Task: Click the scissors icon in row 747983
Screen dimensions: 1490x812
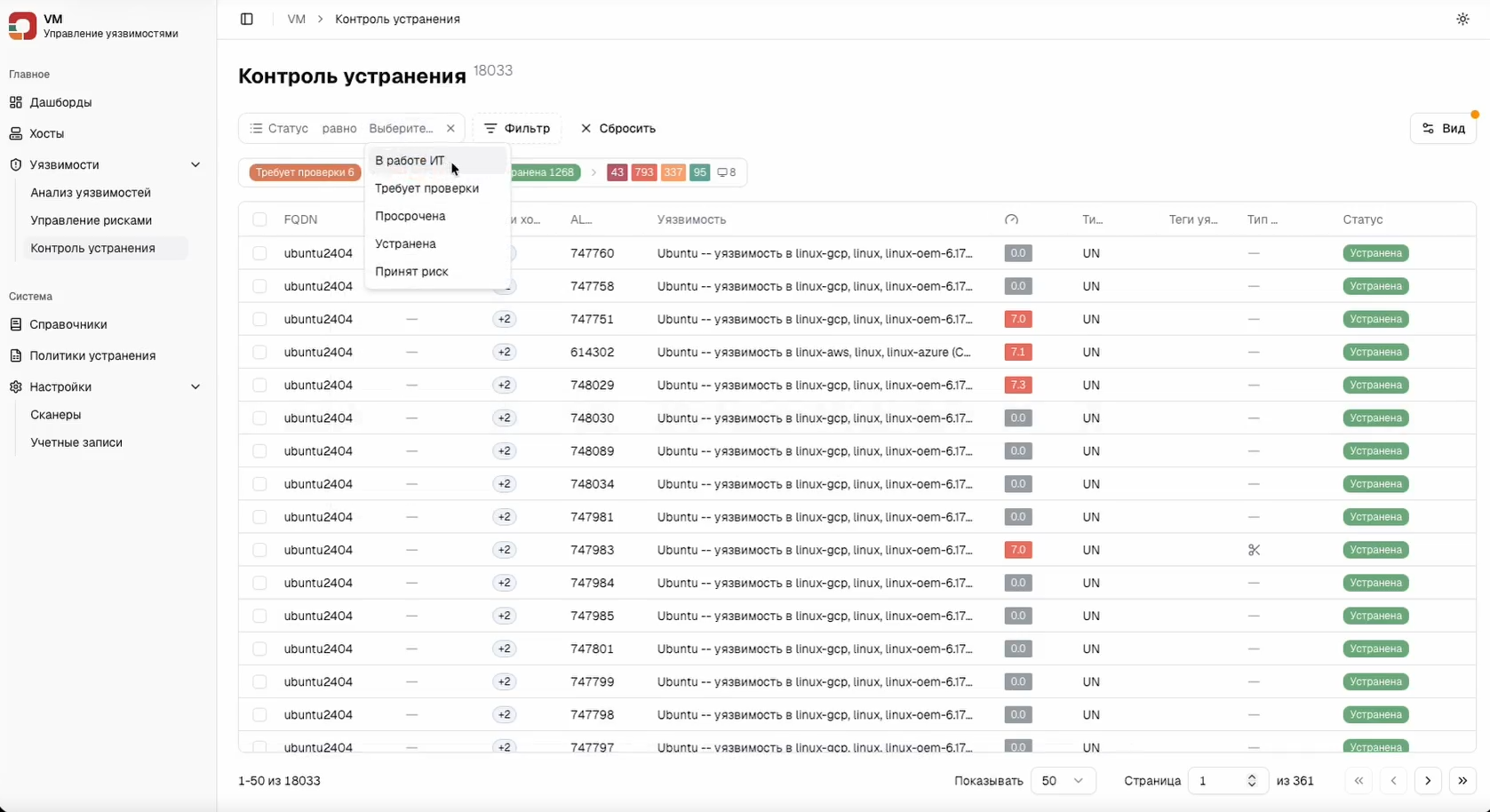Action: point(1254,550)
